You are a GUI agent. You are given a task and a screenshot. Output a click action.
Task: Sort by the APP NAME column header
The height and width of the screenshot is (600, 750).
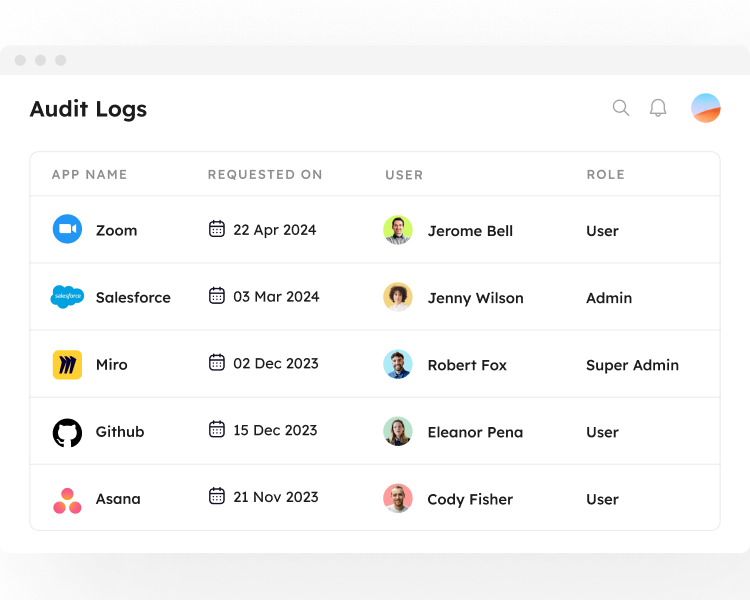click(x=90, y=174)
